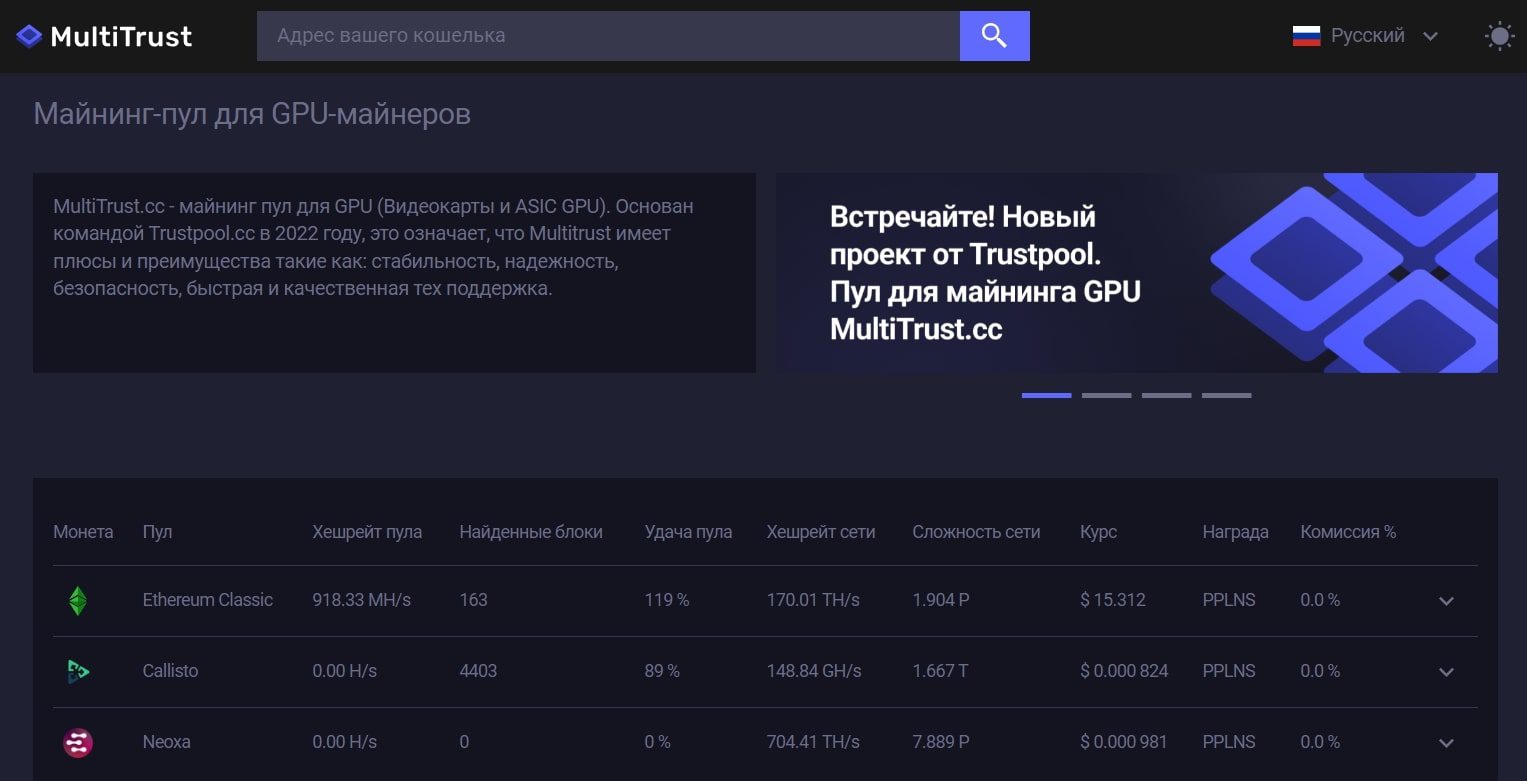This screenshot has width=1527, height=781.
Task: Click the search magnifier button
Action: pos(994,36)
